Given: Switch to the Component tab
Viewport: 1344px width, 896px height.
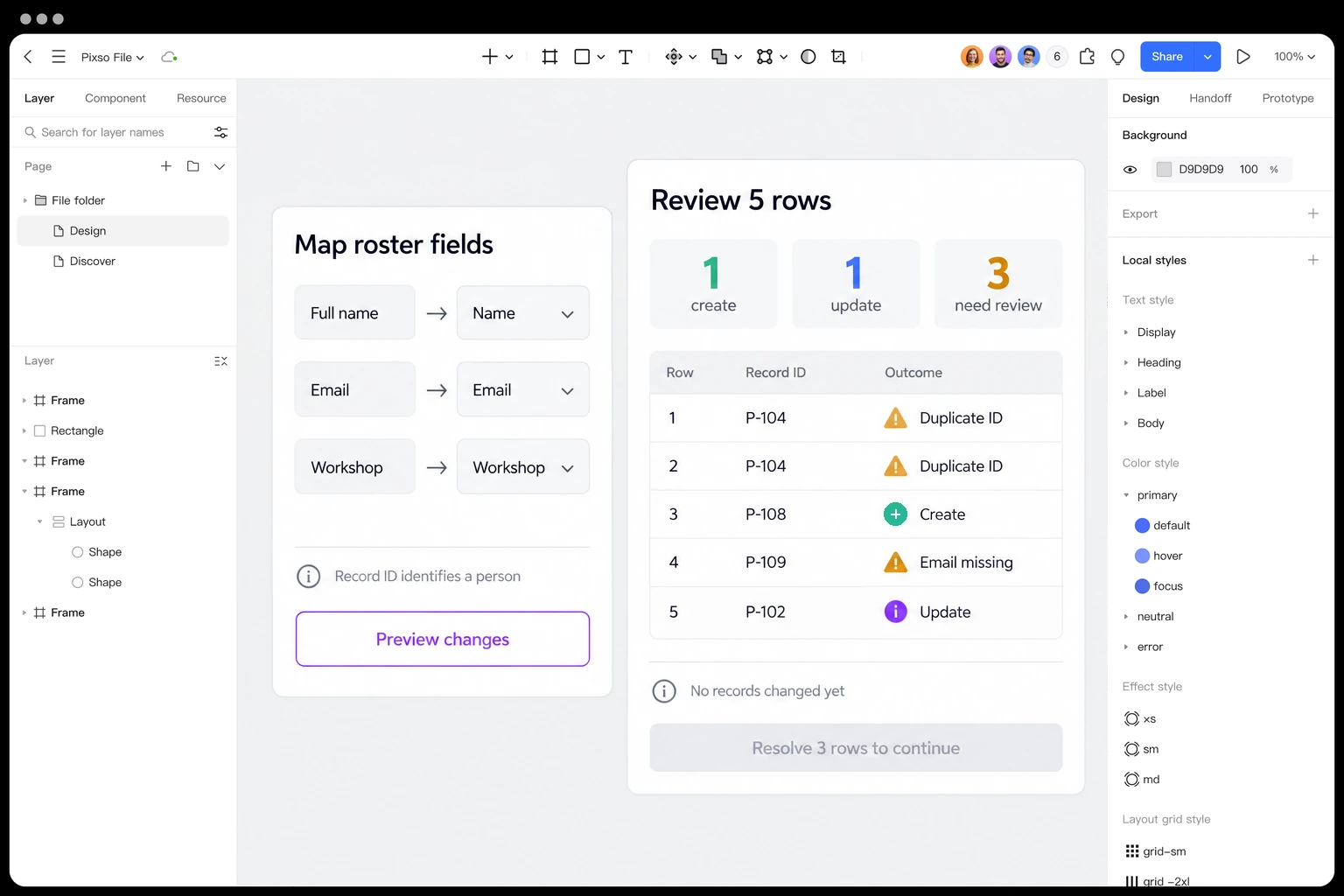Looking at the screenshot, I should 115,98.
